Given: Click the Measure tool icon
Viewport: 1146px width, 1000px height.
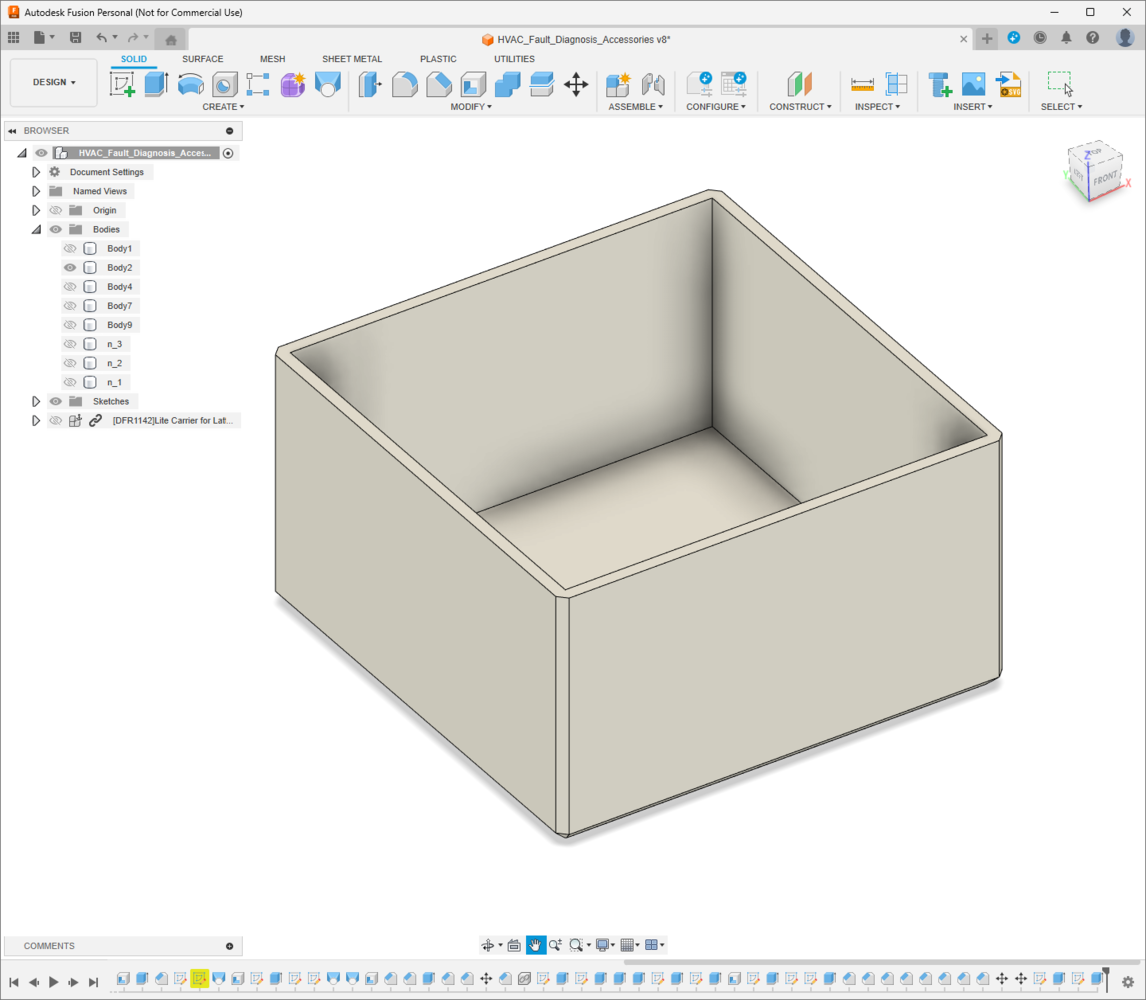Looking at the screenshot, I should click(x=862, y=84).
